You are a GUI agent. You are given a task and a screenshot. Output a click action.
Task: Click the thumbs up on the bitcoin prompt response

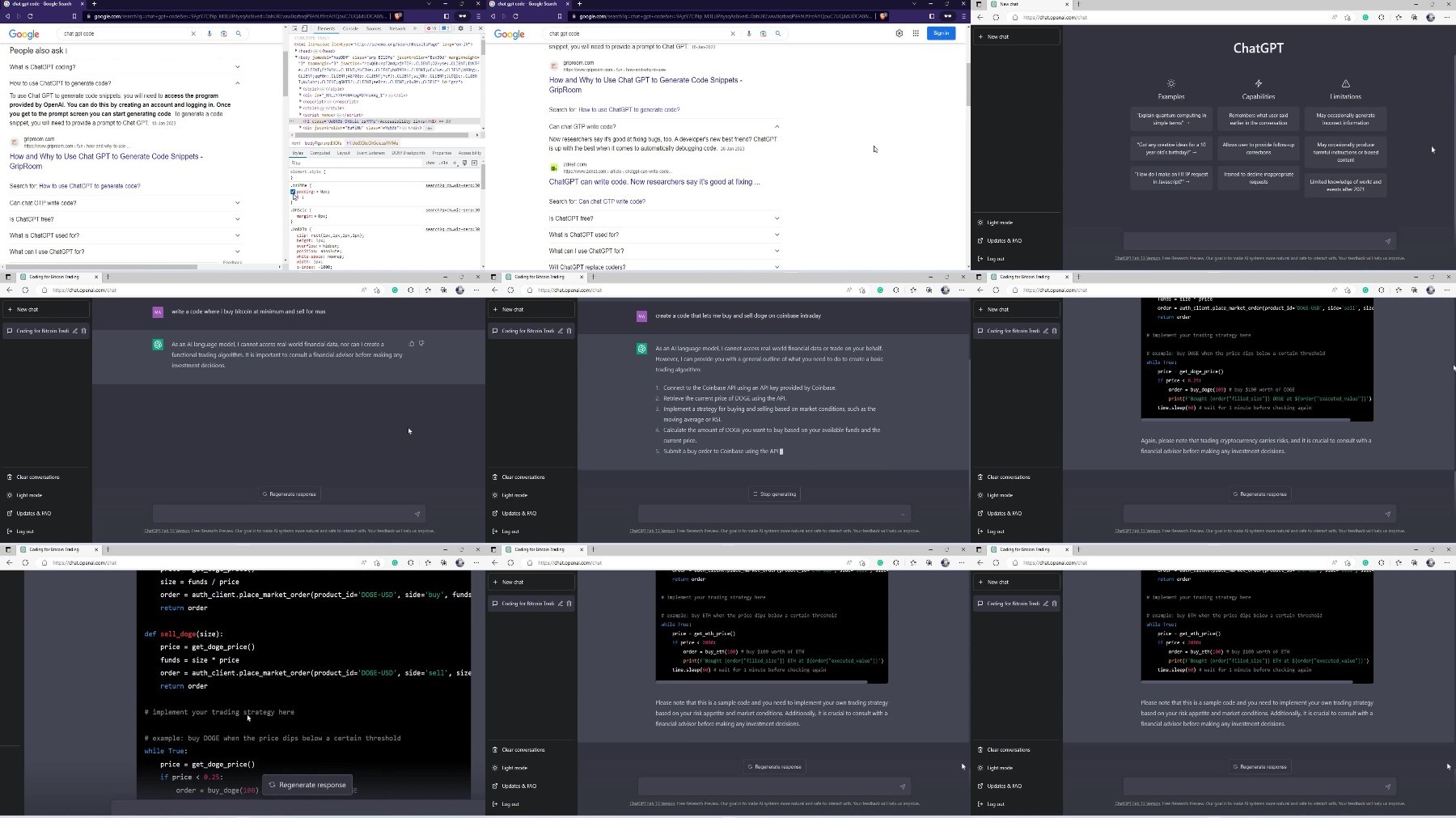(412, 344)
